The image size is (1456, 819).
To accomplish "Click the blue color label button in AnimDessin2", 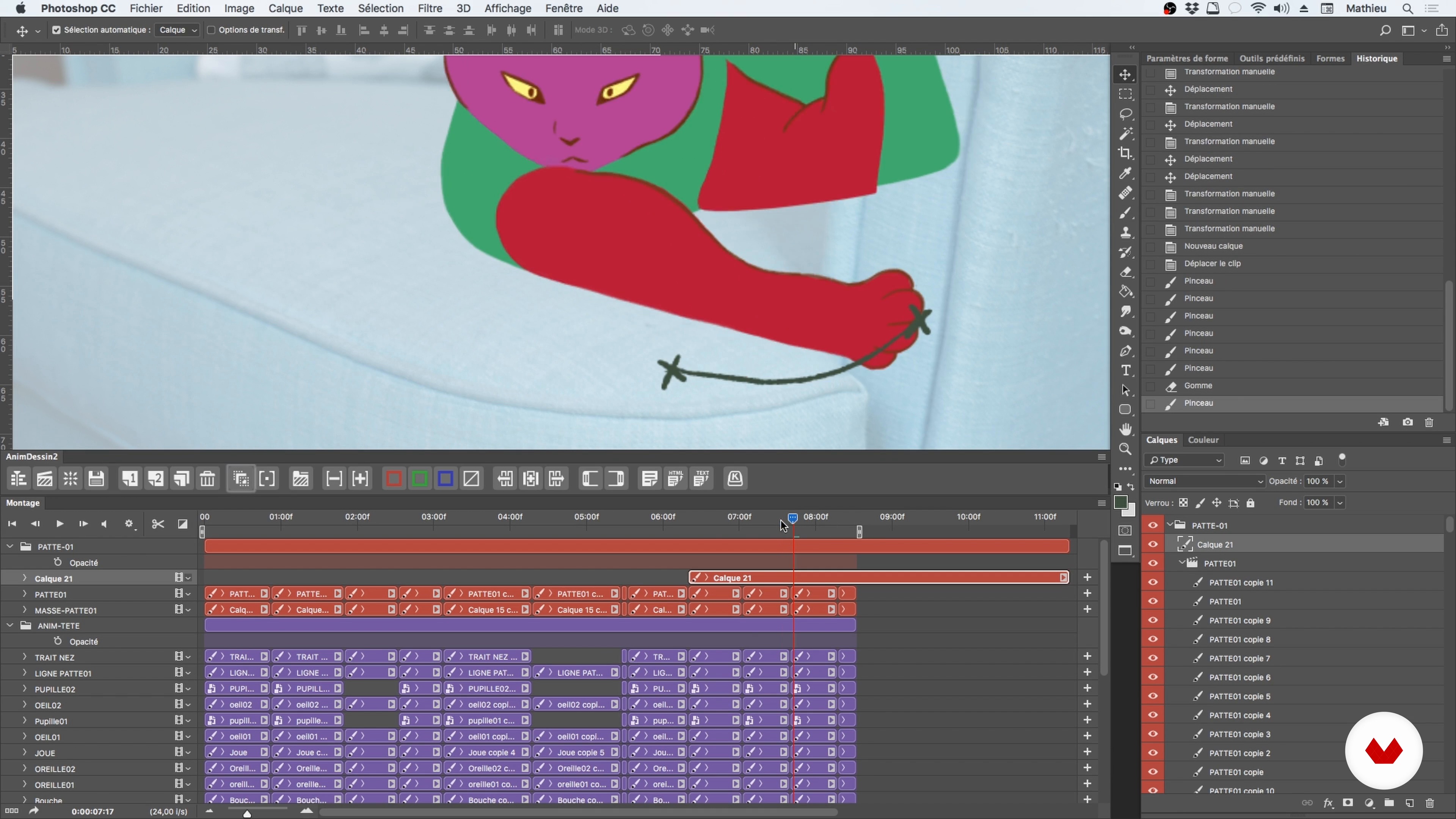I will 446,479.
